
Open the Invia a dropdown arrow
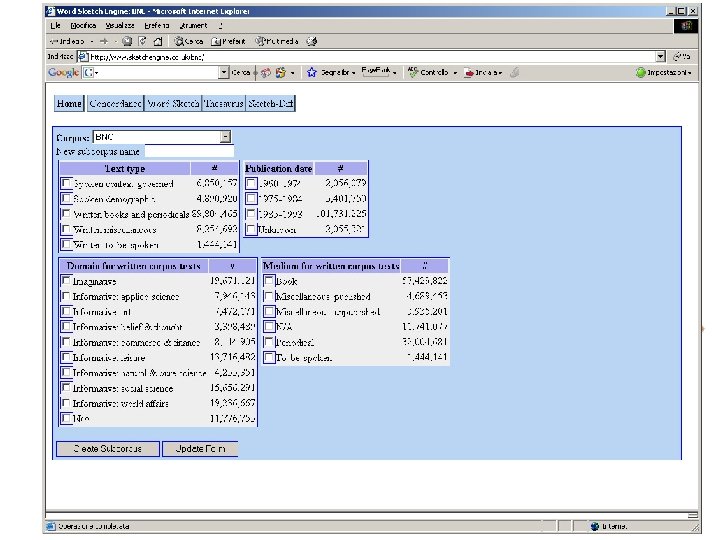coord(500,73)
